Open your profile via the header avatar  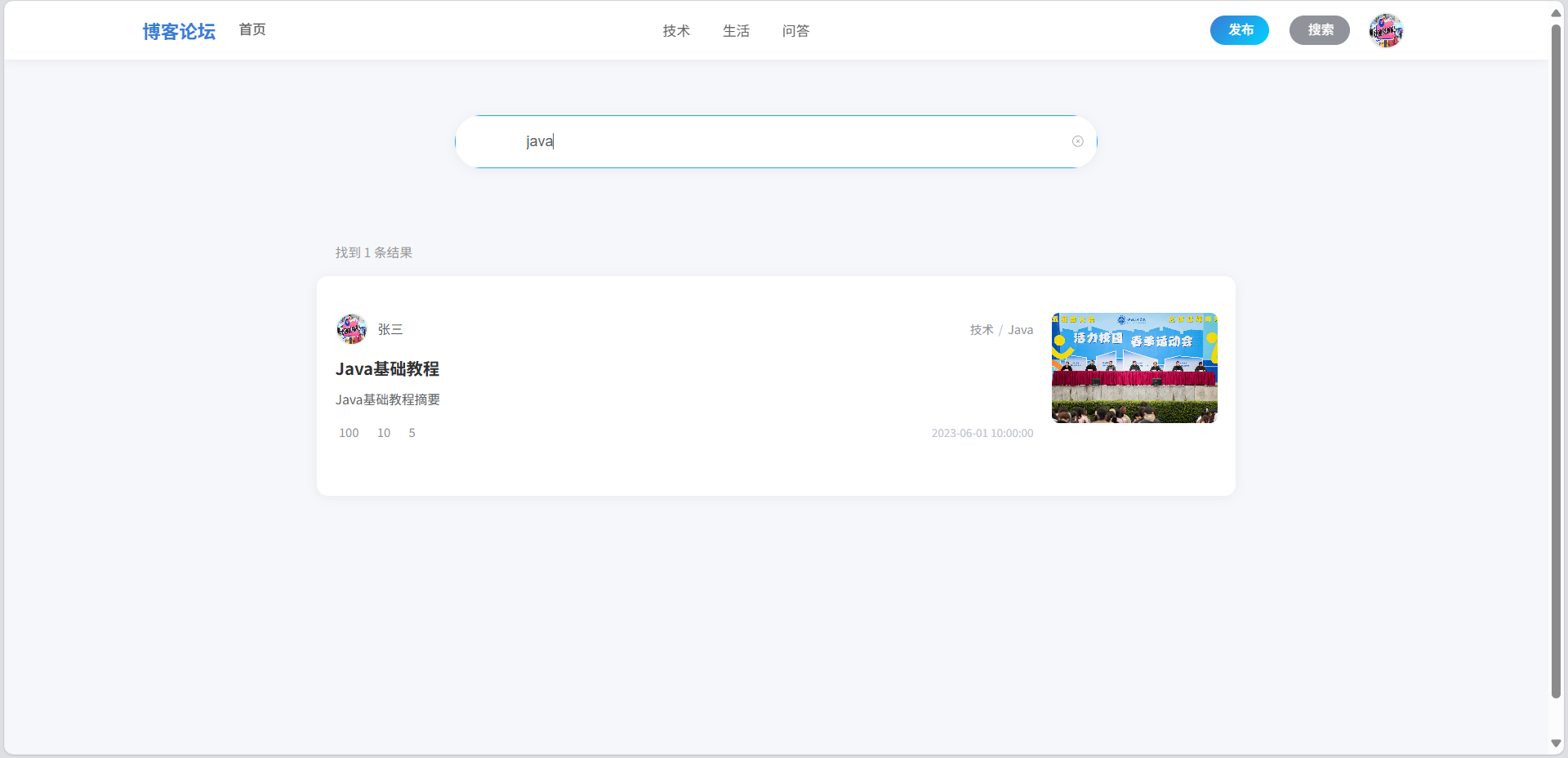click(x=1385, y=30)
